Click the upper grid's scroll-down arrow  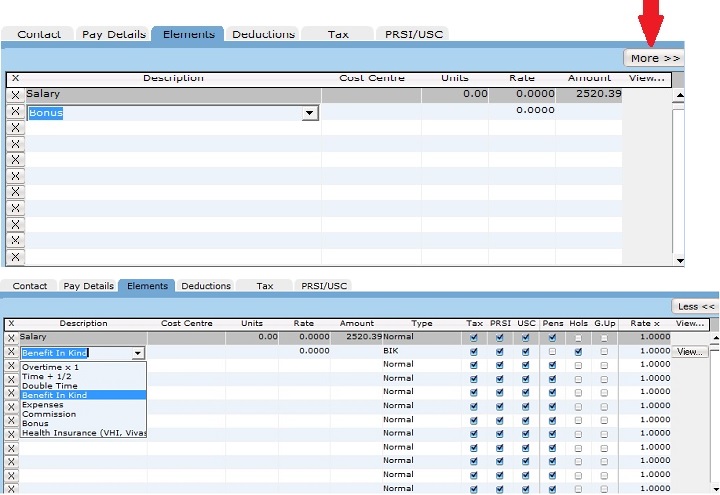click(x=680, y=260)
